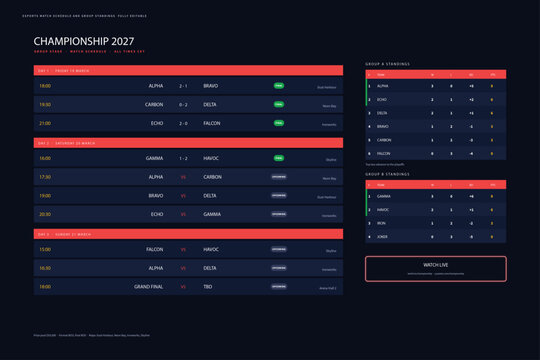Select FALCON row in Group A standings

pyautogui.click(x=436, y=154)
